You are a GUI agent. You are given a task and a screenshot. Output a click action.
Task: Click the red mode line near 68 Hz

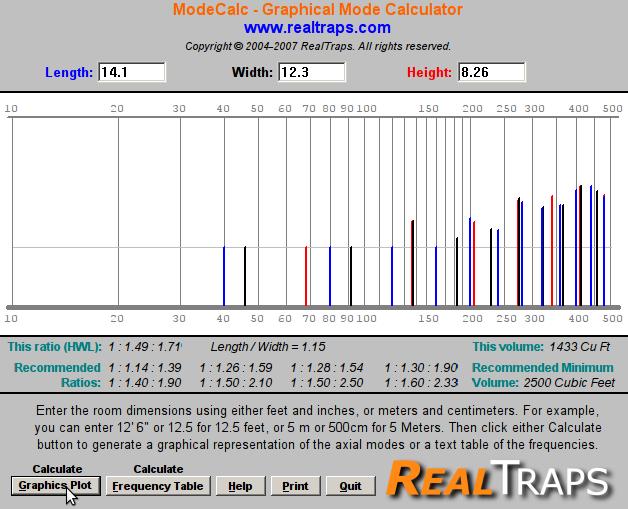tap(306, 276)
